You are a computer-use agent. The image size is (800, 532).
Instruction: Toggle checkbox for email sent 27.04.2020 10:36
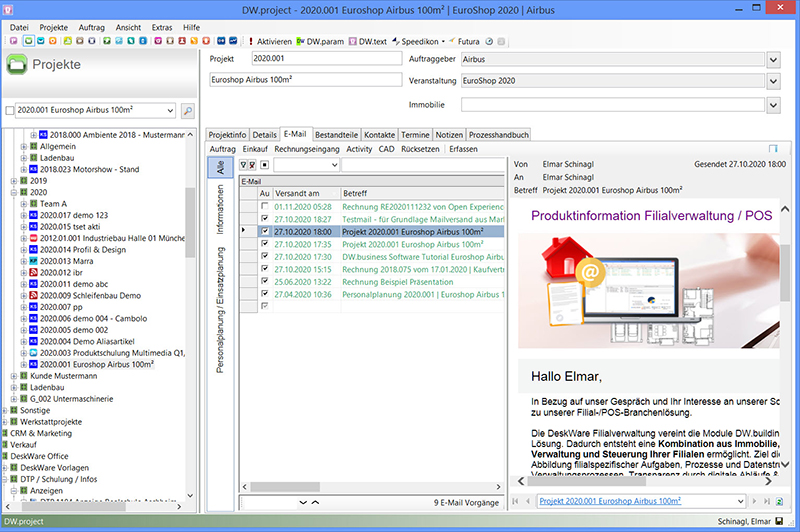click(x=264, y=294)
